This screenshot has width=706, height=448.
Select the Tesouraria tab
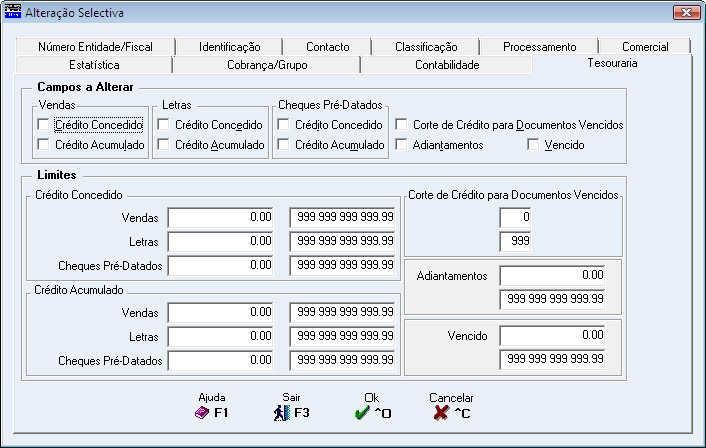click(612, 63)
